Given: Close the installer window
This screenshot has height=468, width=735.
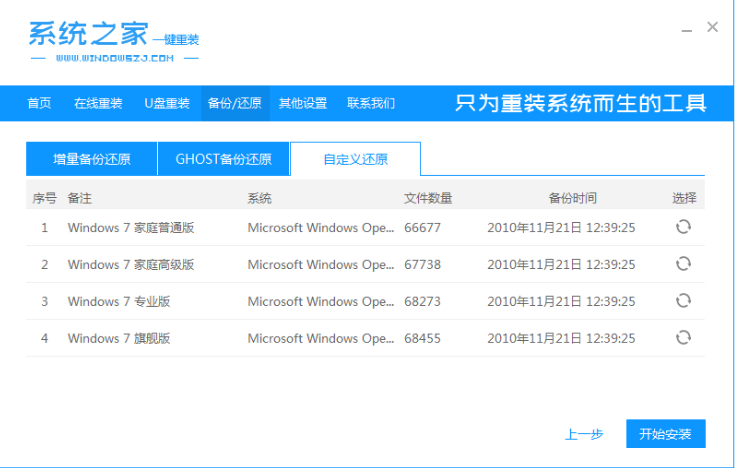Looking at the screenshot, I should (712, 28).
